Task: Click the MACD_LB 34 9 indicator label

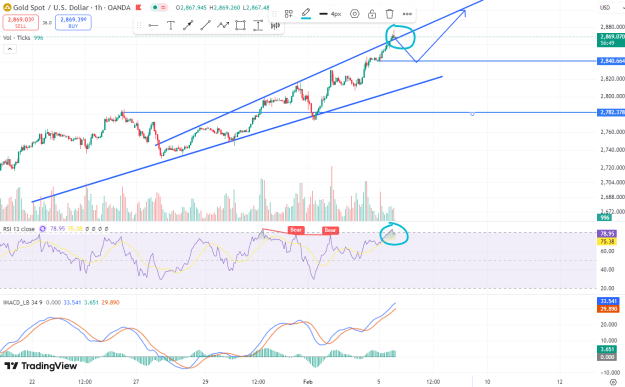Action: click(x=22, y=303)
